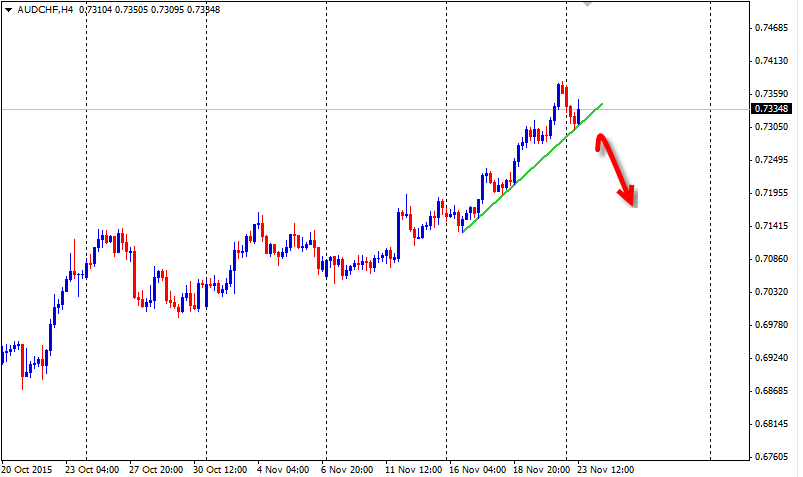Click the 0.68145 price axis label

click(x=772, y=424)
